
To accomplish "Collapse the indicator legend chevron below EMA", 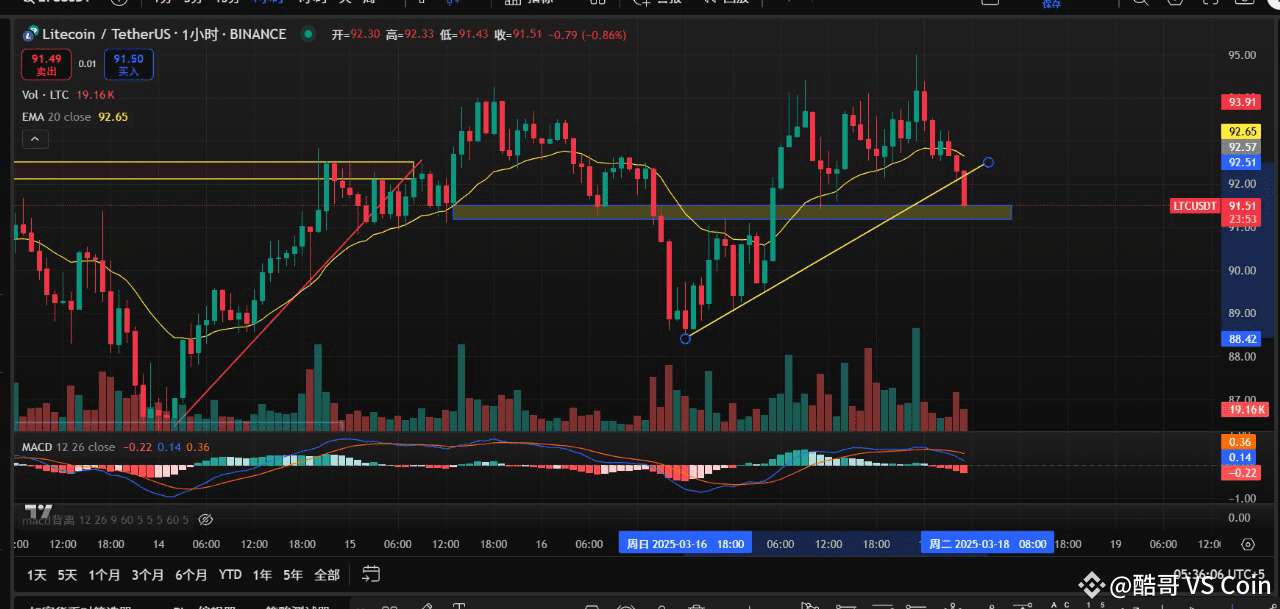I will click(34, 138).
